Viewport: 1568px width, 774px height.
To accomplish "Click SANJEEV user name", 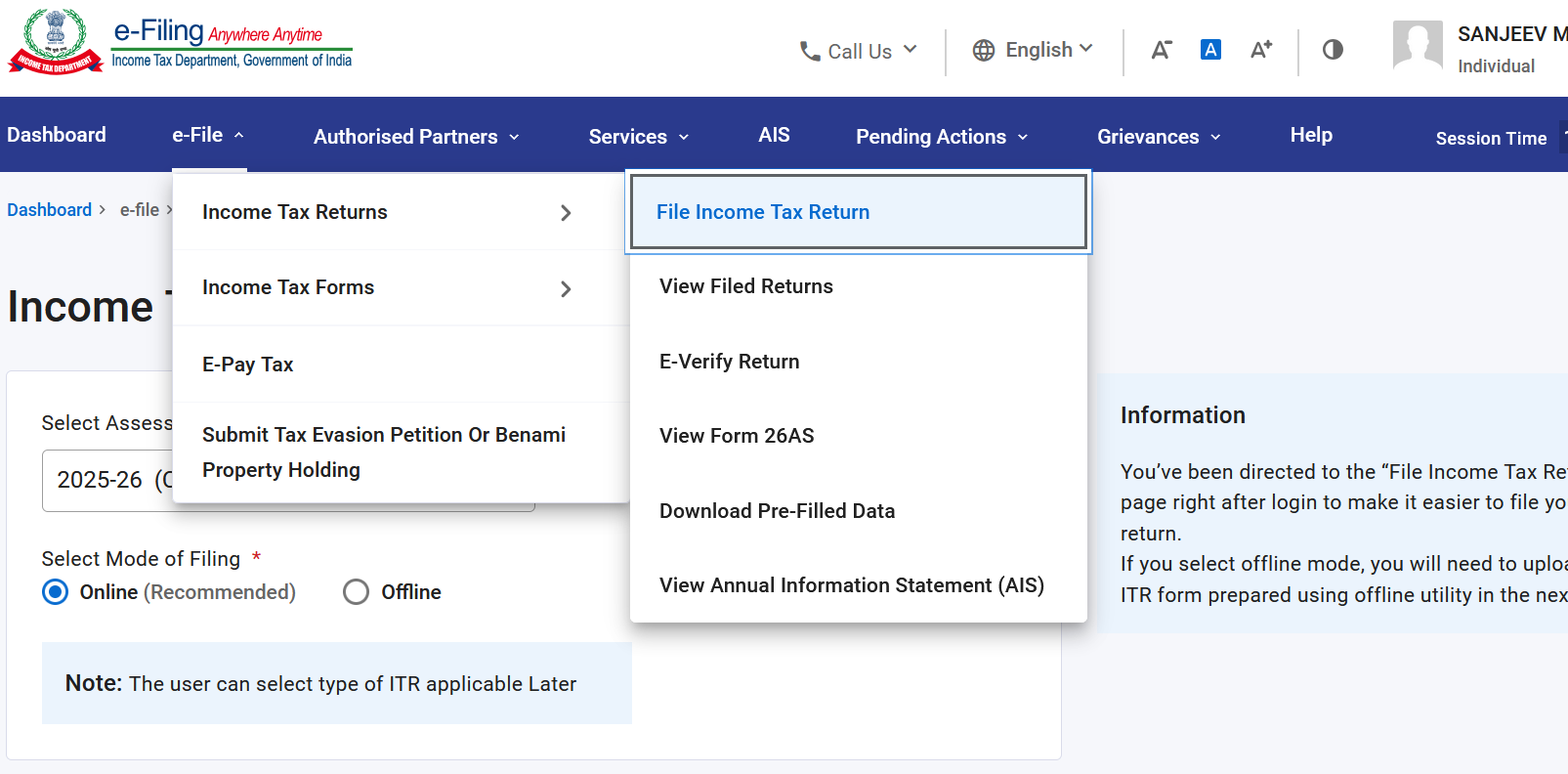I will 1511,34.
